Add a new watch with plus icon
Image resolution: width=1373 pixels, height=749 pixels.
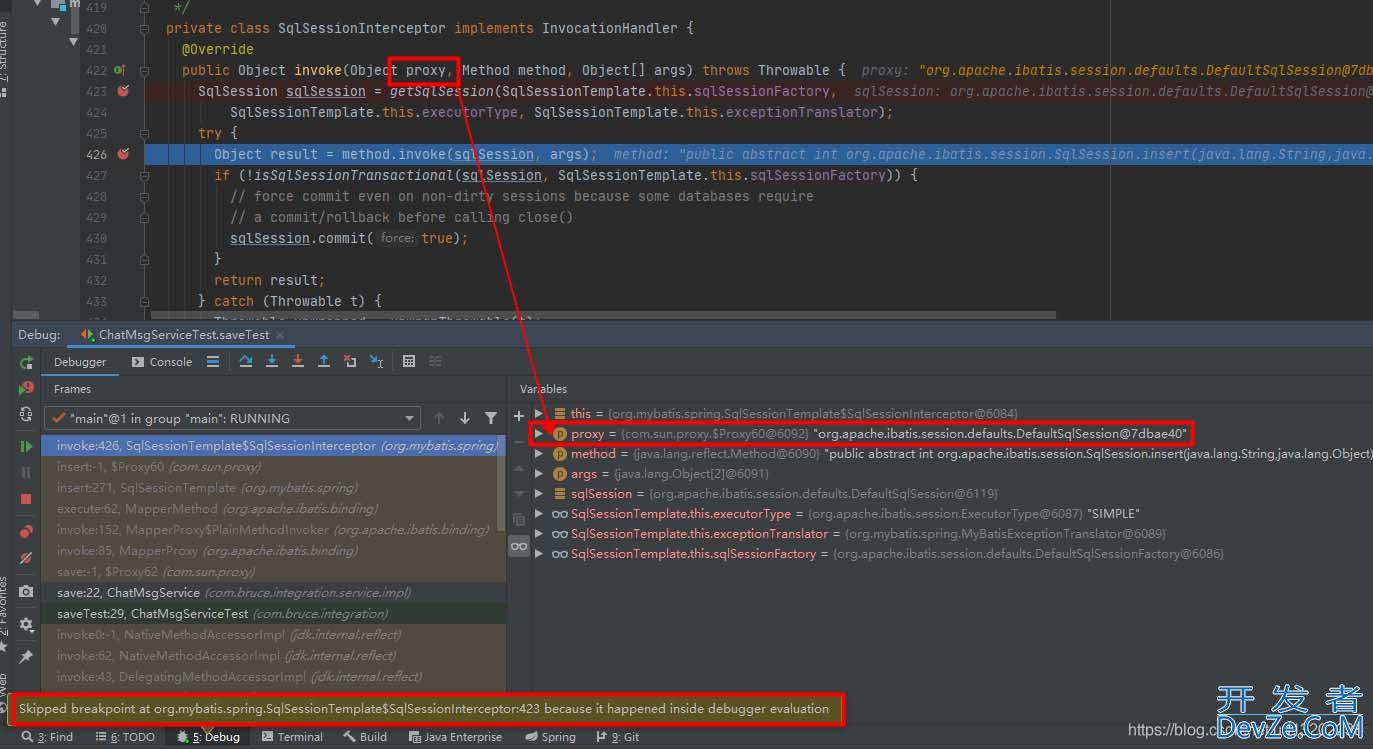coord(518,415)
